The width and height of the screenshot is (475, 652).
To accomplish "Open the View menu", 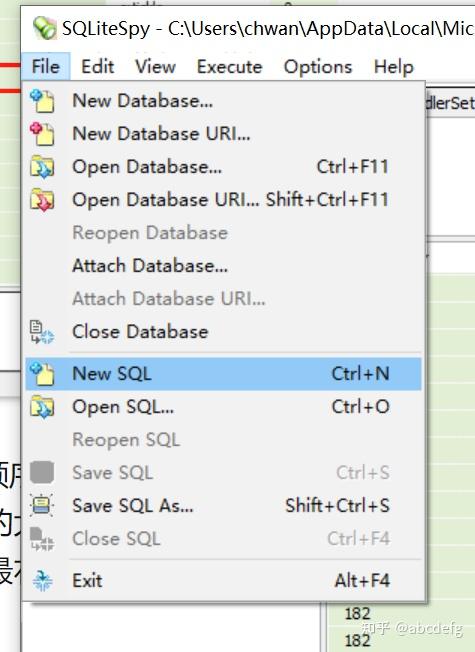I will click(155, 67).
